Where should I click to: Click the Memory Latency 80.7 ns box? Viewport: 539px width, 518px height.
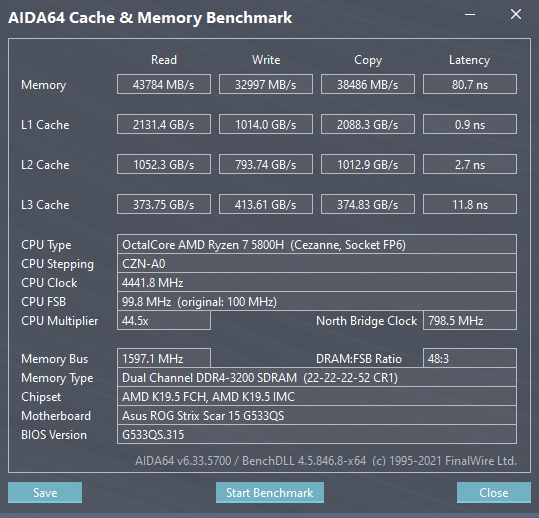[x=470, y=84]
